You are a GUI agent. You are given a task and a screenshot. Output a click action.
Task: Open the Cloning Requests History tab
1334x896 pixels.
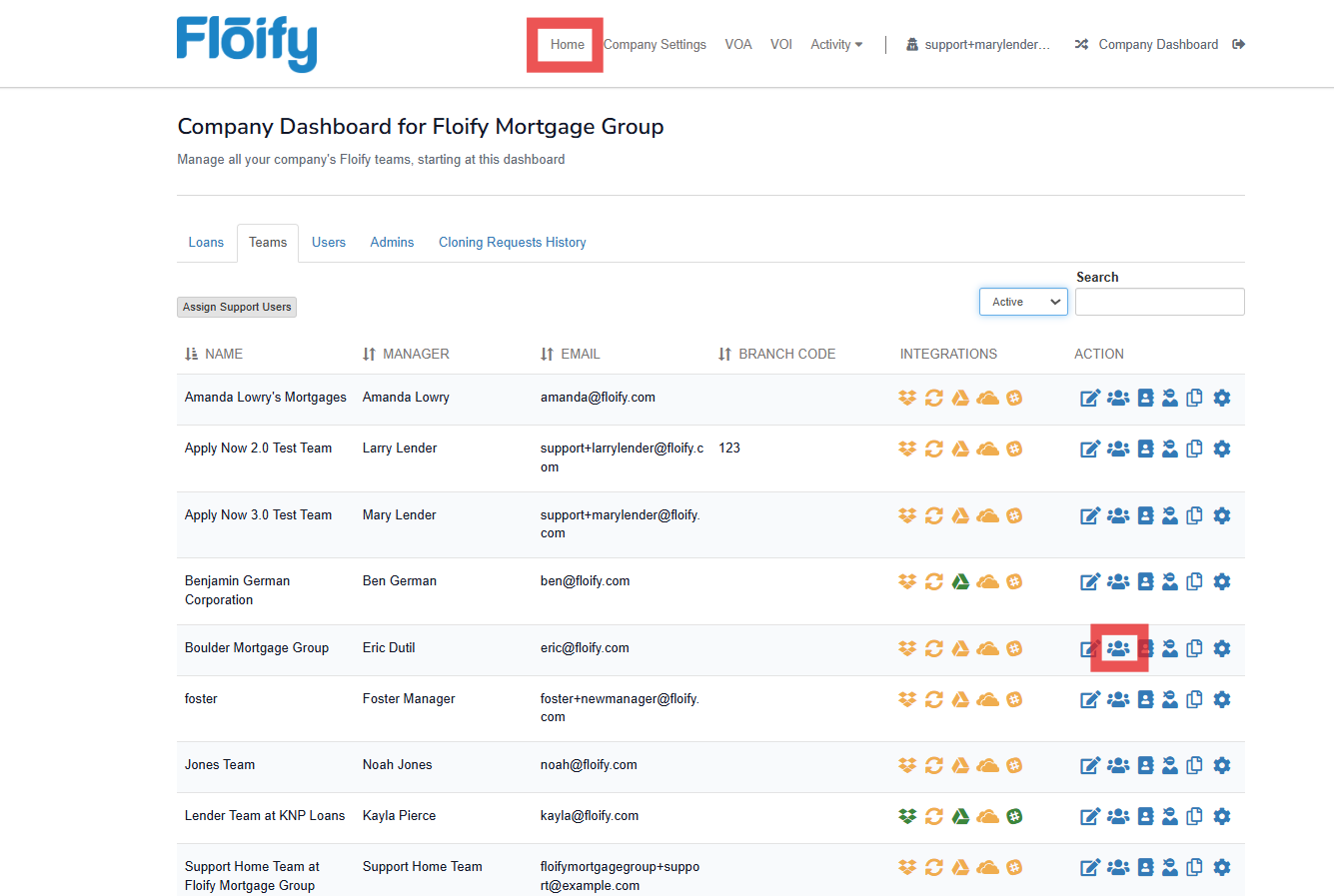tap(512, 242)
